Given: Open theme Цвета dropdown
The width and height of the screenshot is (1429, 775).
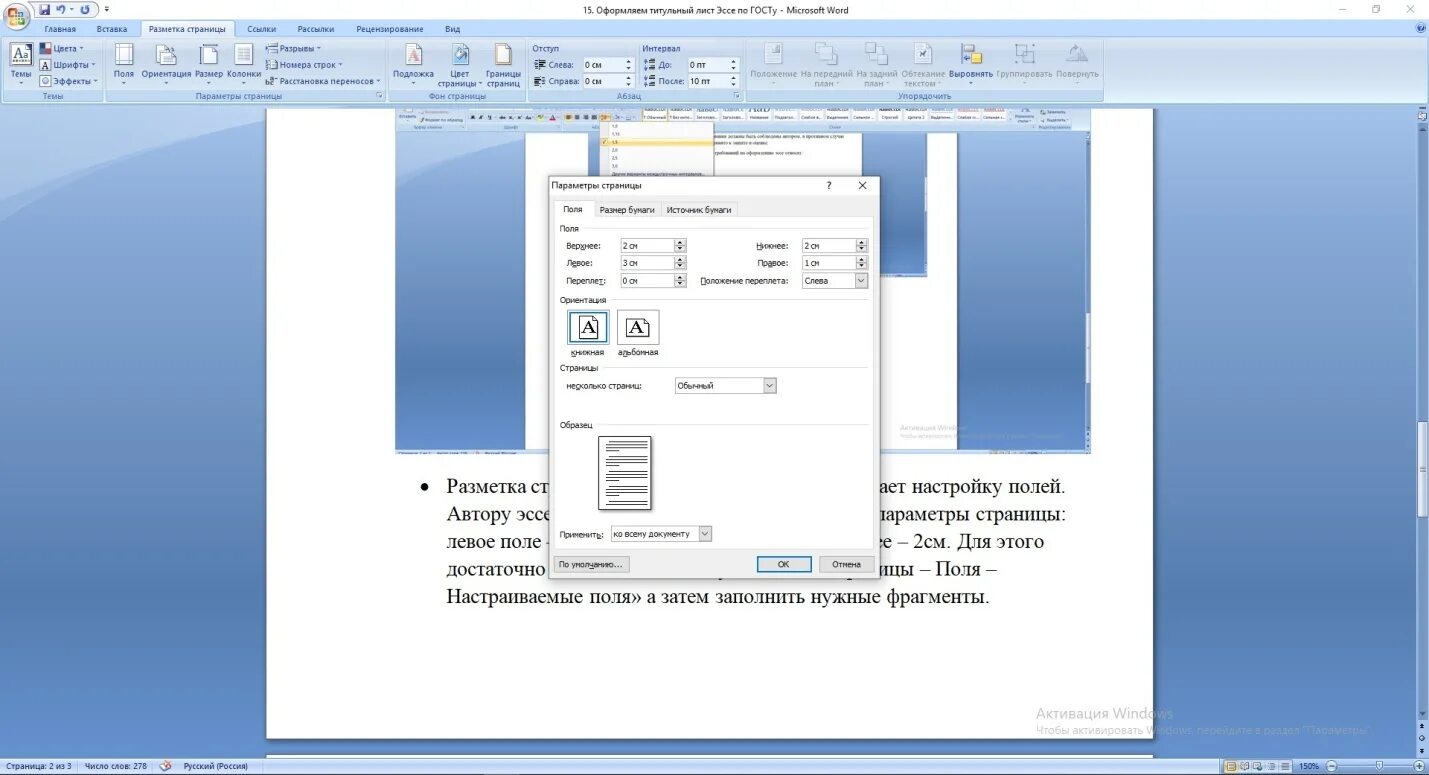Looking at the screenshot, I should tap(62, 48).
